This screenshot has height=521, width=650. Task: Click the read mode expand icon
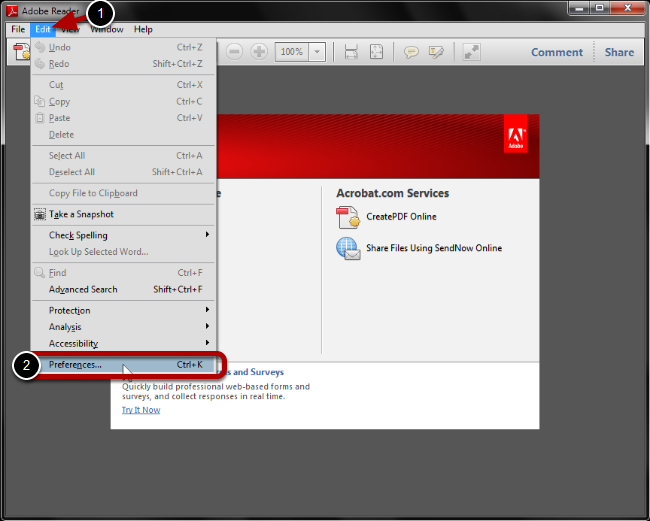(x=471, y=52)
